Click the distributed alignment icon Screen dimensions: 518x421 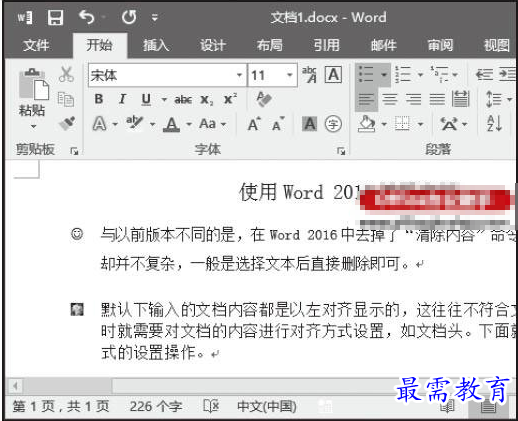point(461,99)
